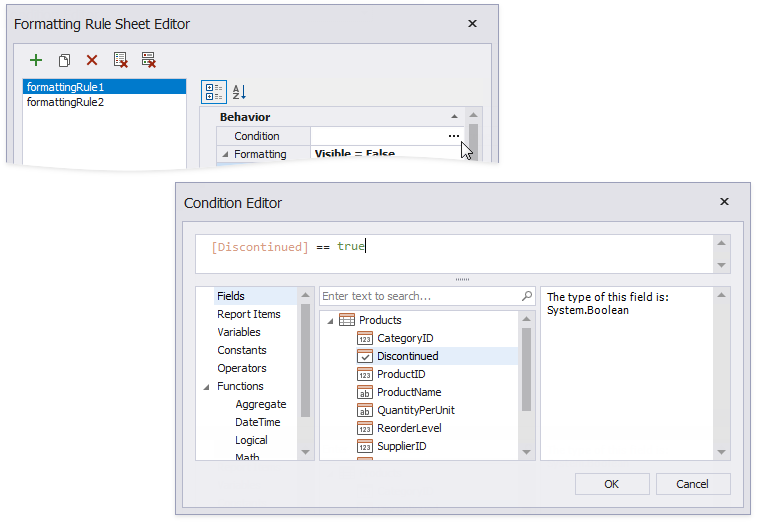Viewport: 761px width, 523px height.
Task: Select the Report Items category
Action: tap(248, 314)
